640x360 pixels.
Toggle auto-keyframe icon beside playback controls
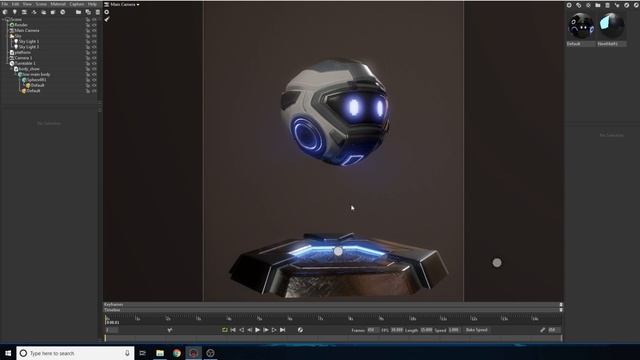click(x=300, y=330)
